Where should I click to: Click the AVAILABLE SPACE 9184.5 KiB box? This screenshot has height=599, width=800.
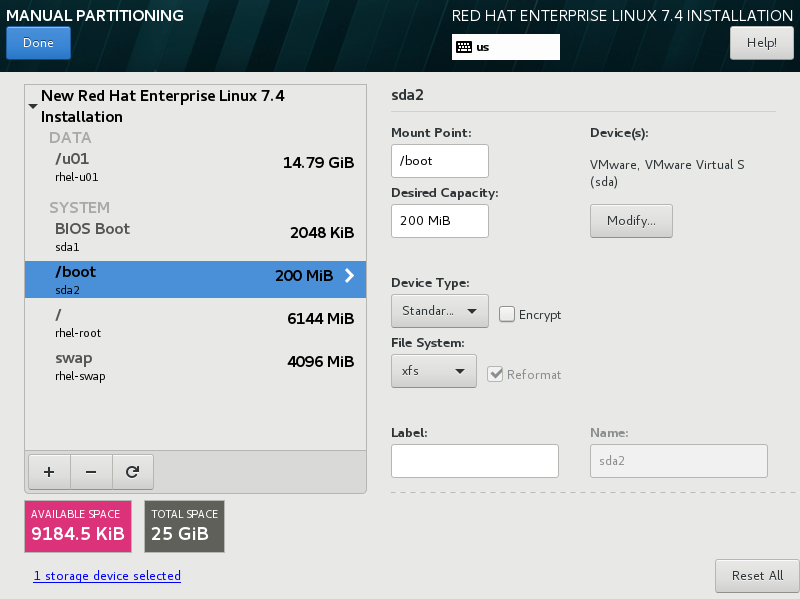tap(78, 526)
